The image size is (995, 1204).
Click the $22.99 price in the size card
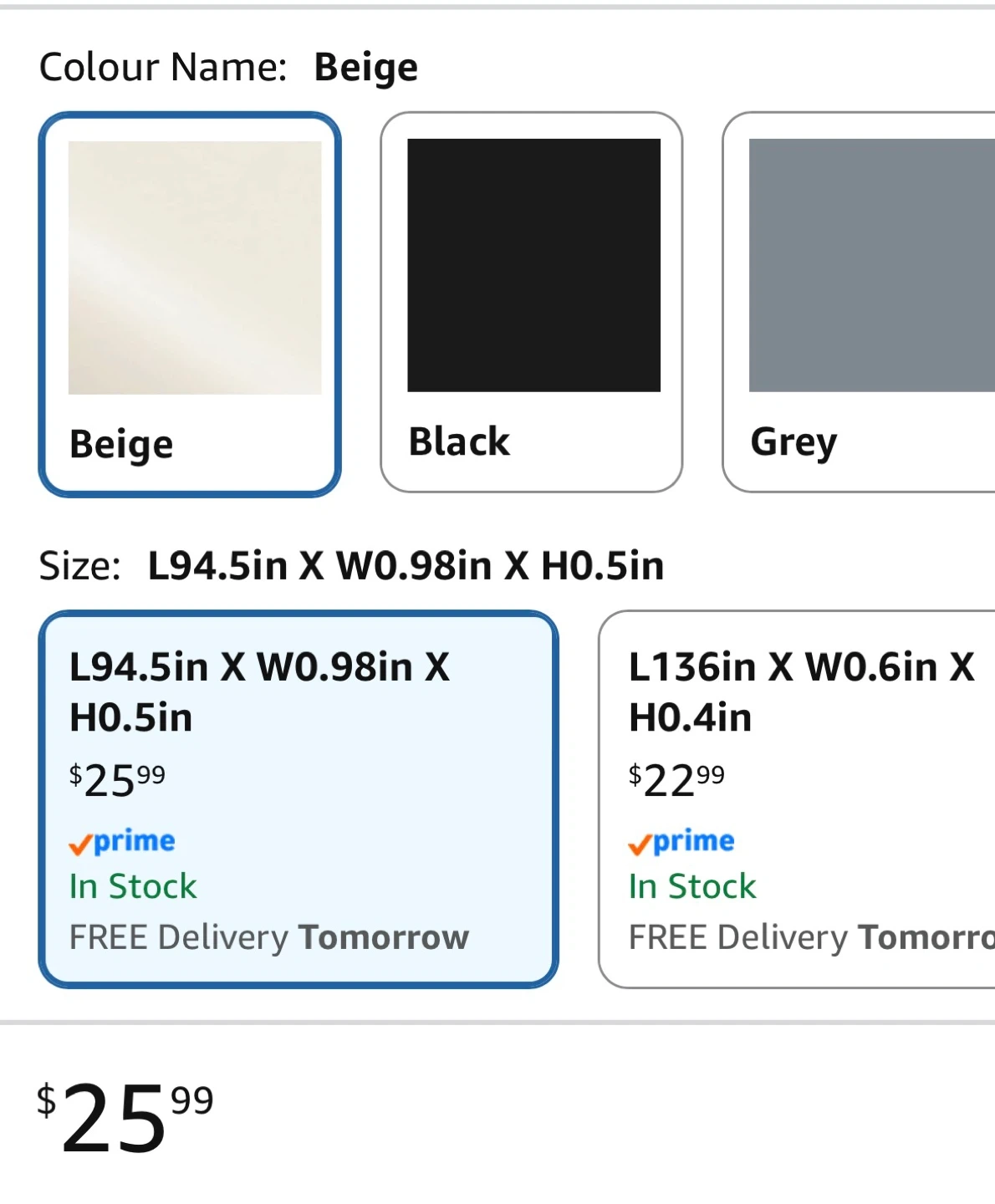(x=676, y=780)
